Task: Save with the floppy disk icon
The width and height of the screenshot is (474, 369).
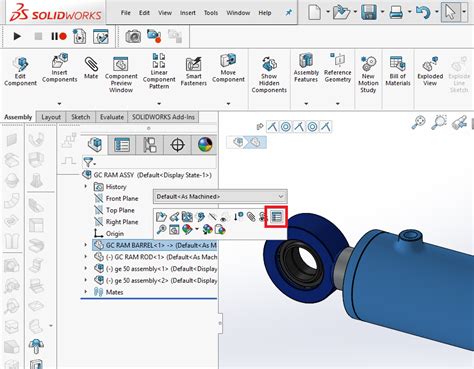Action: click(369, 12)
